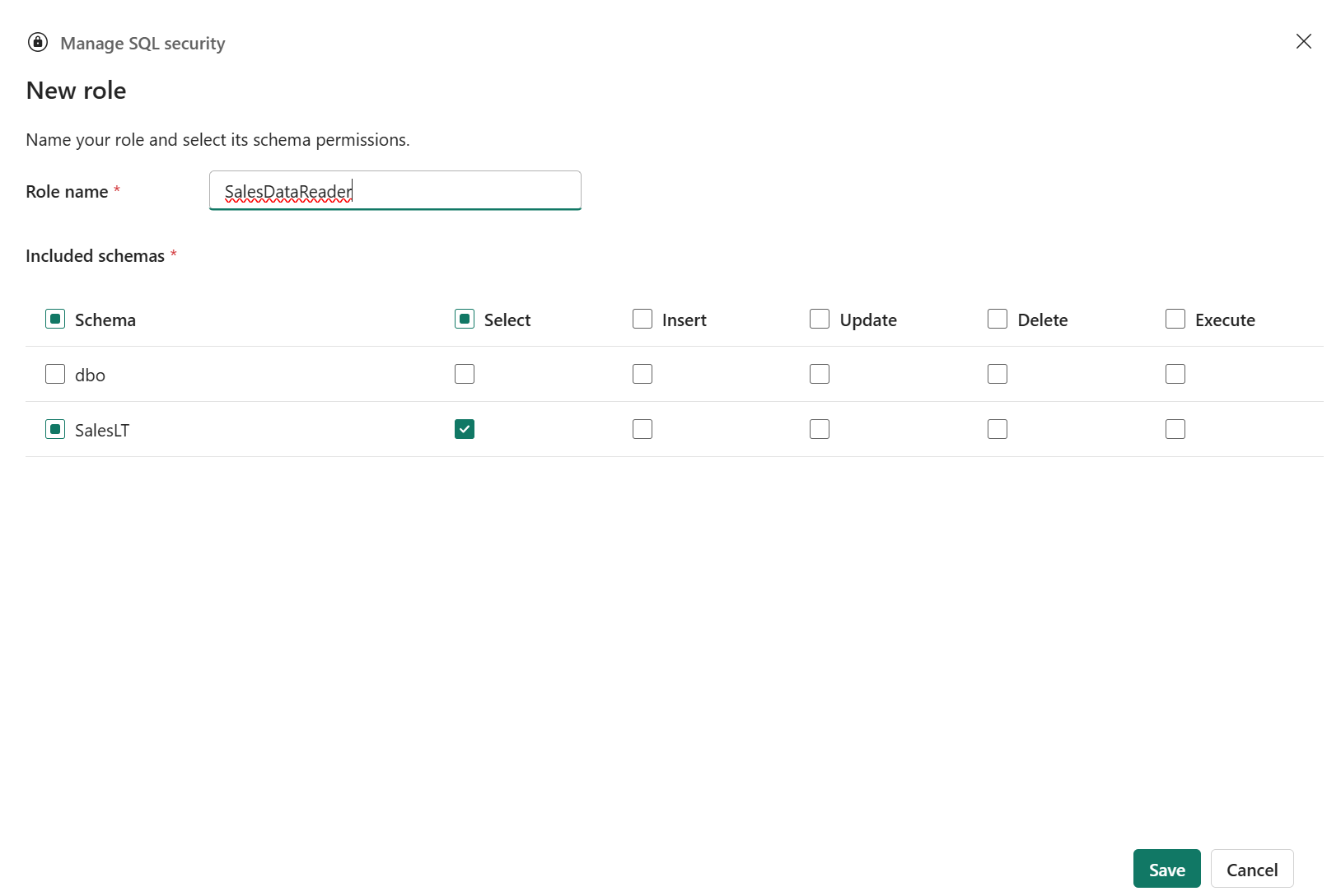The width and height of the screenshot is (1341, 896).
Task: Click the lock icon beside Manage SQL security
Action: tap(38, 42)
